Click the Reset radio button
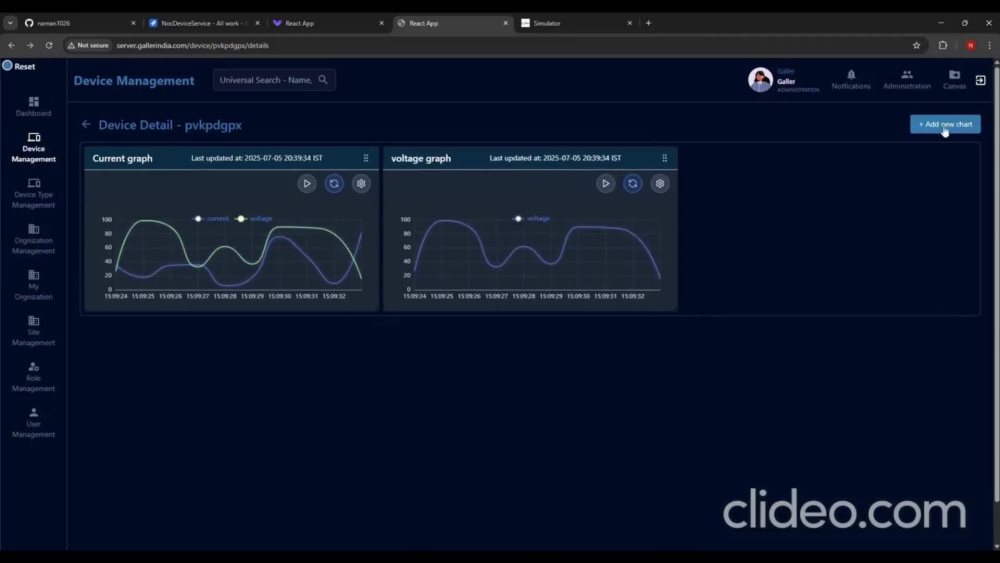Viewport: 1000px width, 563px height. (8, 66)
